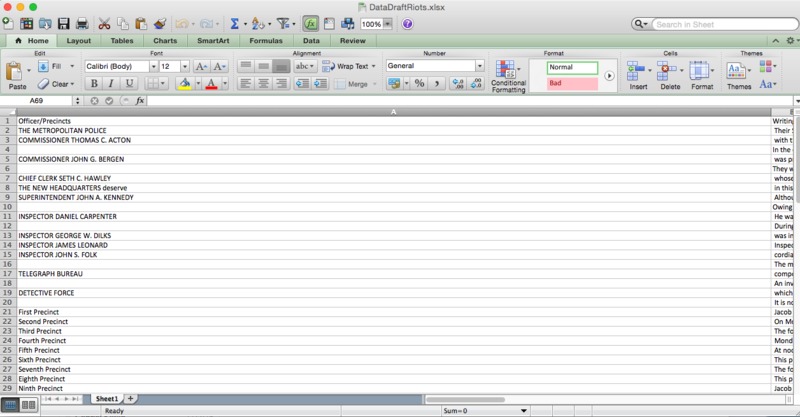The height and width of the screenshot is (417, 800).
Task: Apply the red font color button
Action: coord(211,83)
